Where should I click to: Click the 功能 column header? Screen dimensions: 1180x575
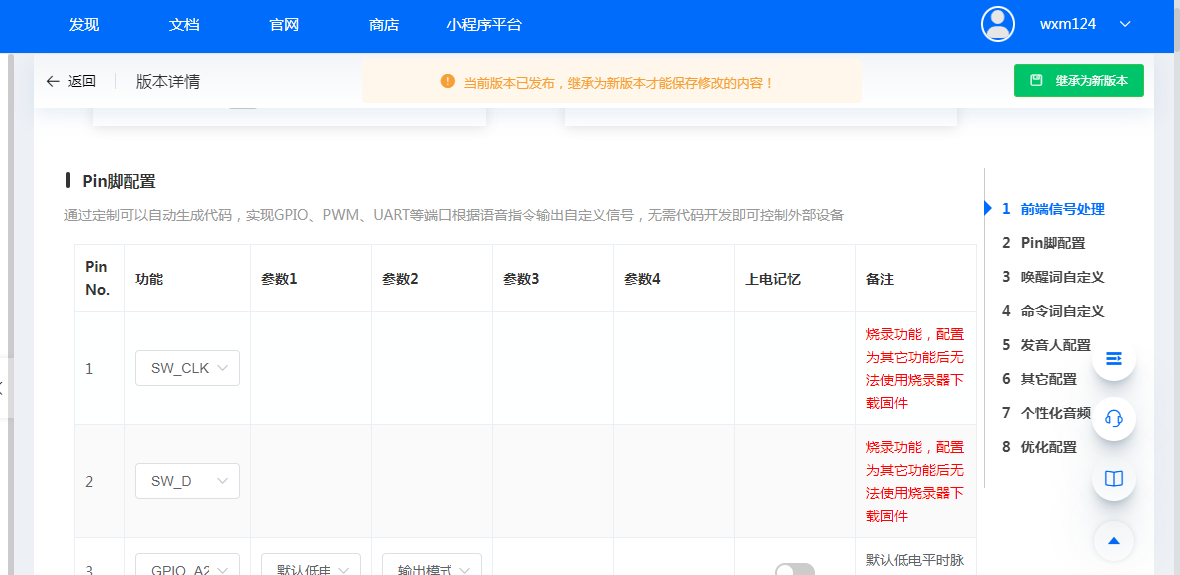[149, 278]
